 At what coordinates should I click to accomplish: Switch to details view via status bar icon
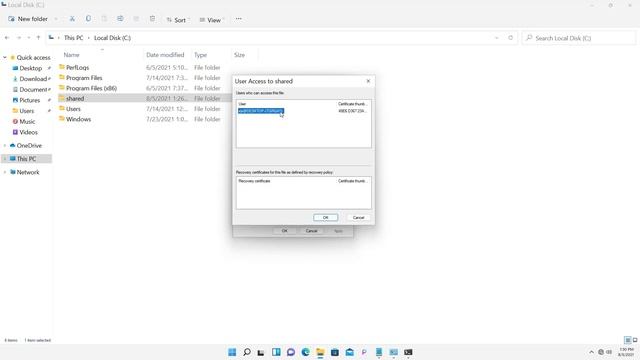coord(628,340)
